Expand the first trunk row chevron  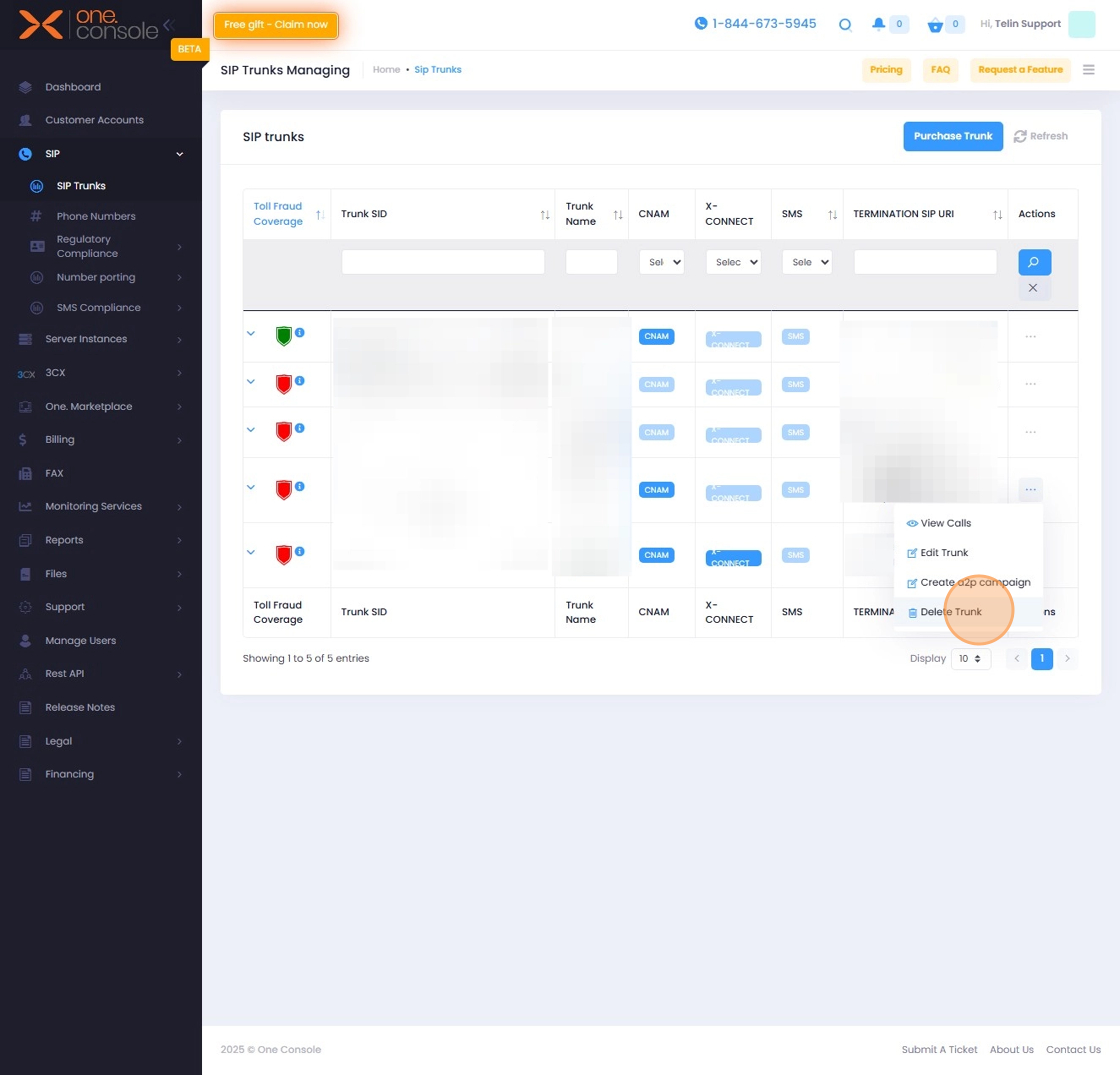click(251, 333)
